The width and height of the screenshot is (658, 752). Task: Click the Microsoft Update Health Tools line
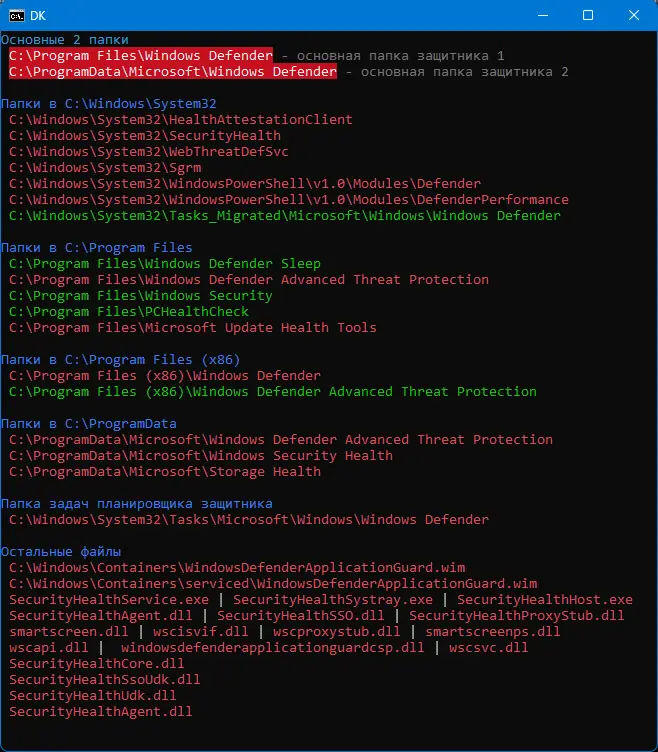(193, 328)
